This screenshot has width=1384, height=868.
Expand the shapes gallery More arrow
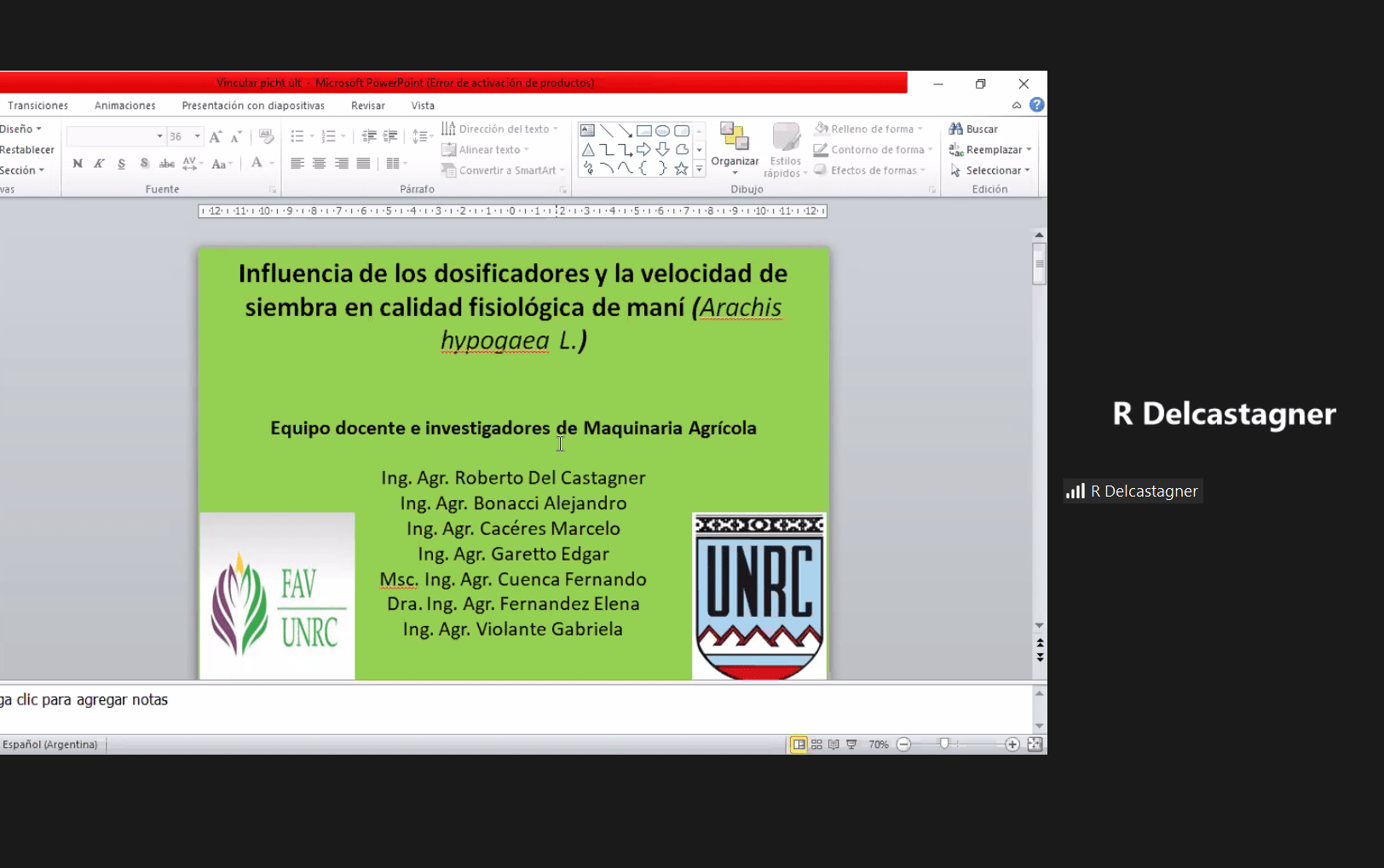(700, 170)
